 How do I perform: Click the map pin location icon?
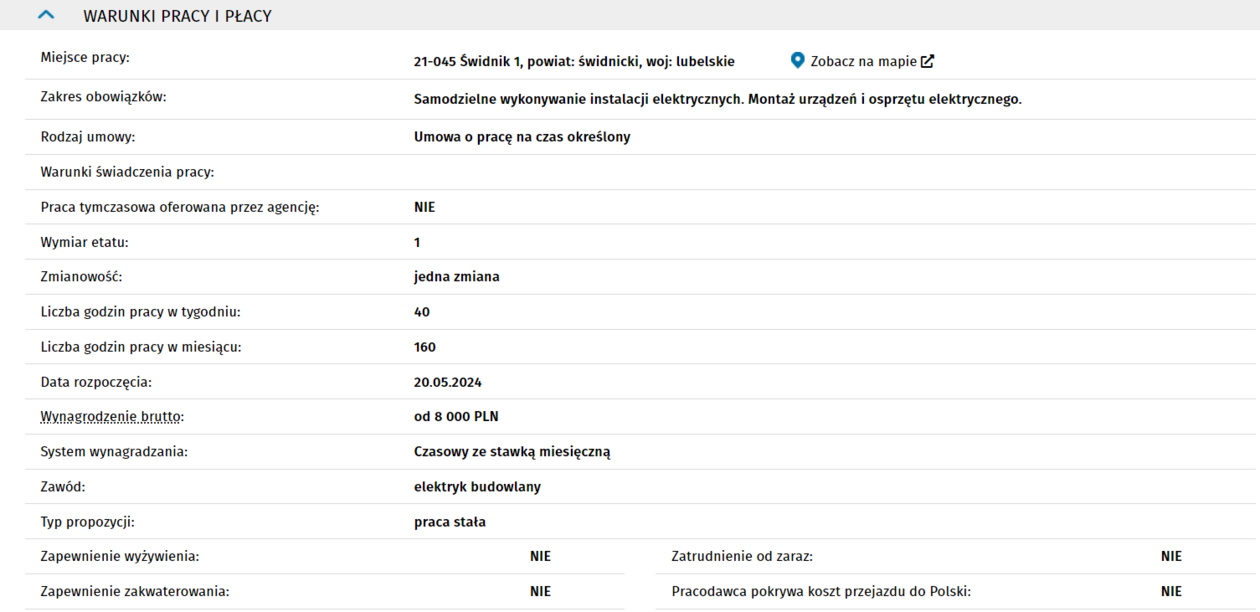click(797, 61)
